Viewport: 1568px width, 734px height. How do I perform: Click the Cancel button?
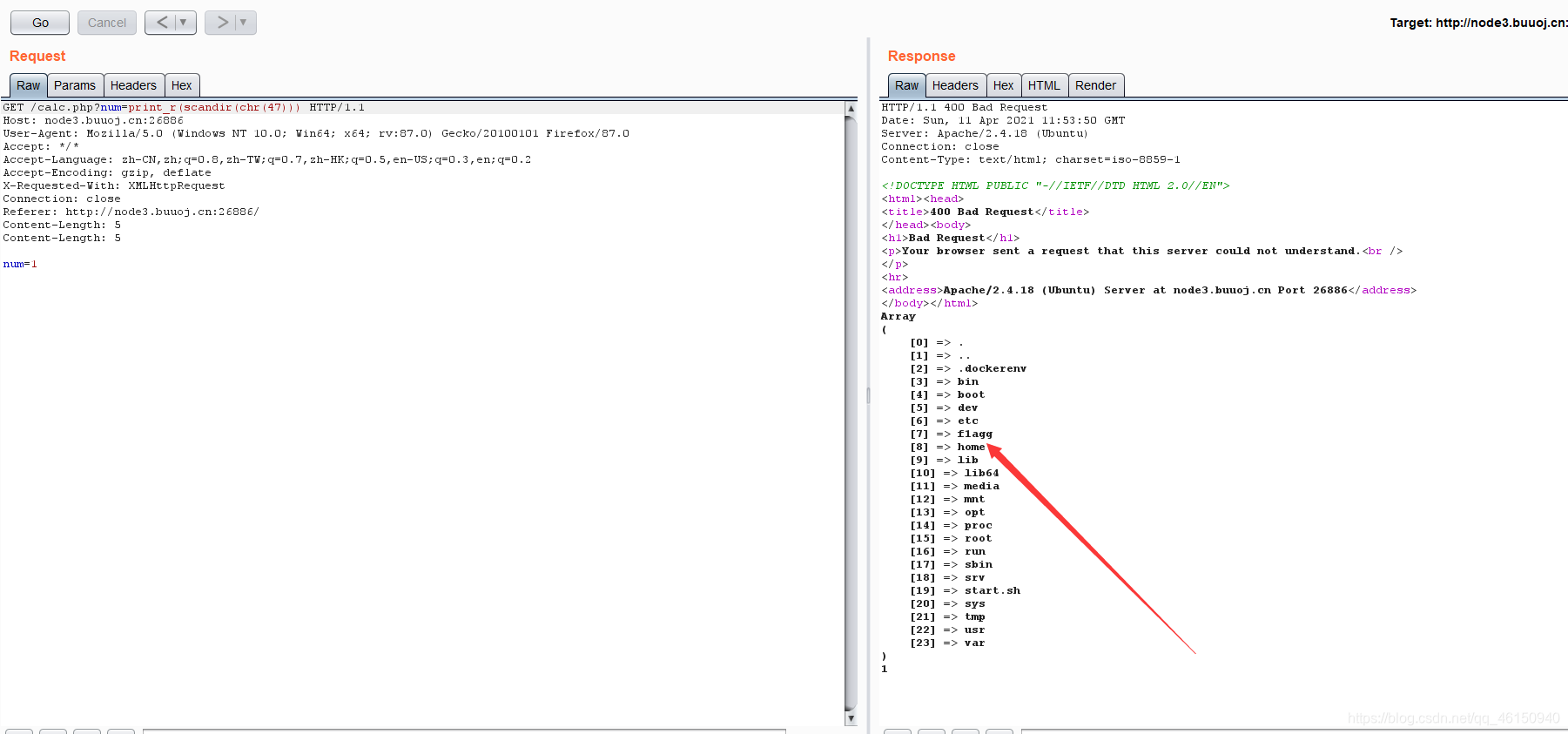107,23
